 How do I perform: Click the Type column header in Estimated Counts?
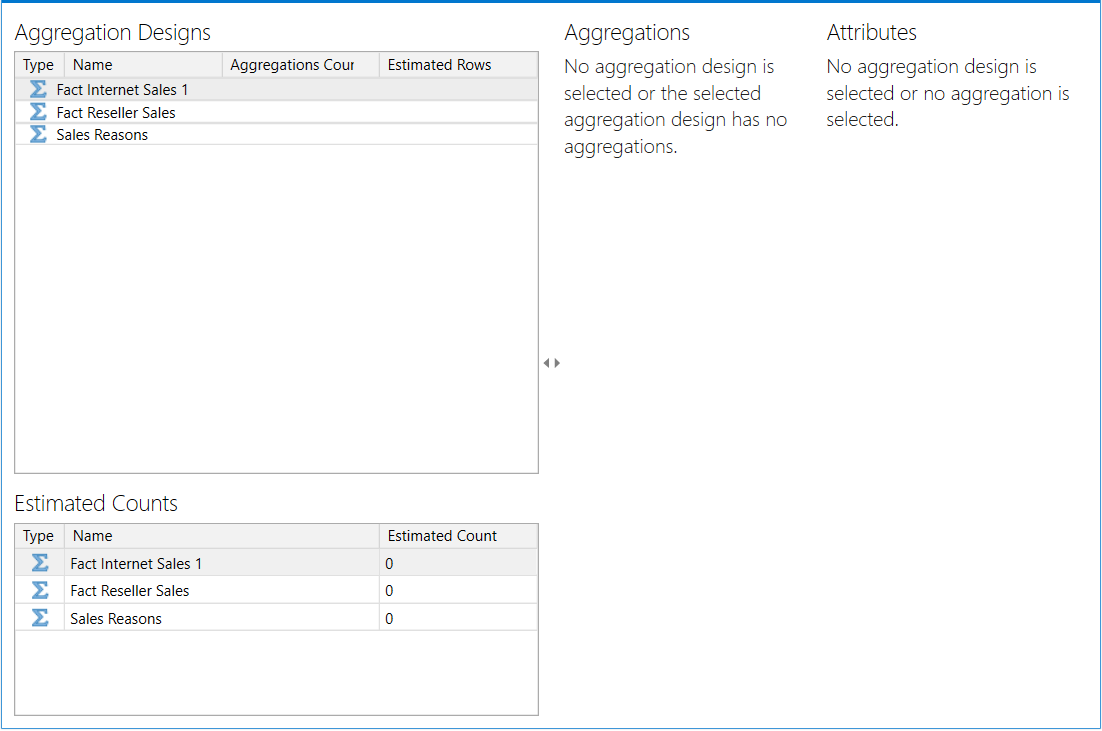click(38, 535)
